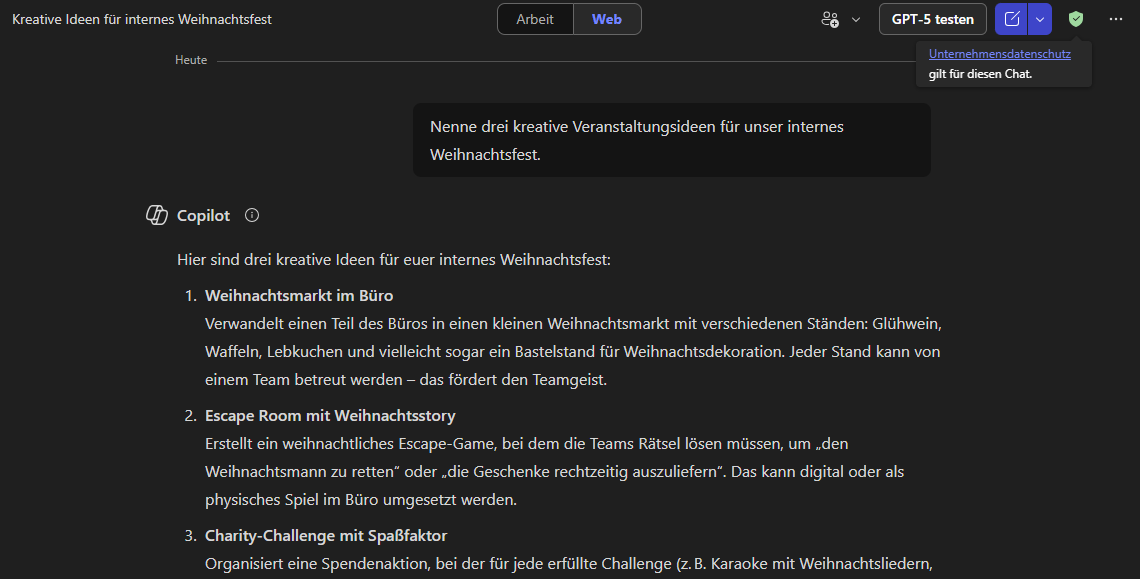Viewport: 1140px width, 579px height.
Task: Click the green data protection shield icon
Action: [x=1076, y=19]
